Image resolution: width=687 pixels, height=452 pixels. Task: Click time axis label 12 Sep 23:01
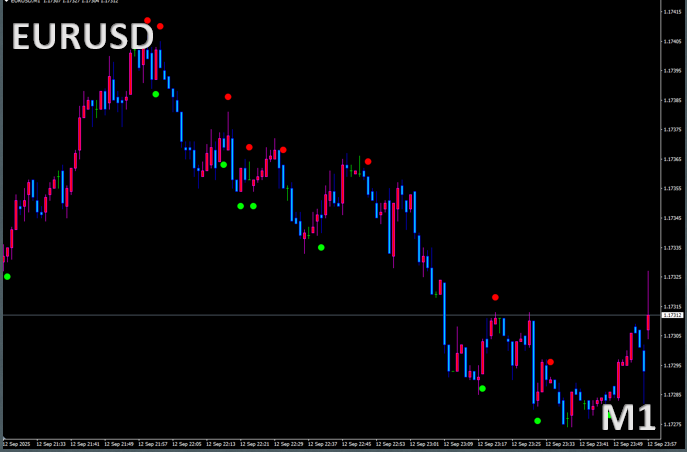[425, 444]
